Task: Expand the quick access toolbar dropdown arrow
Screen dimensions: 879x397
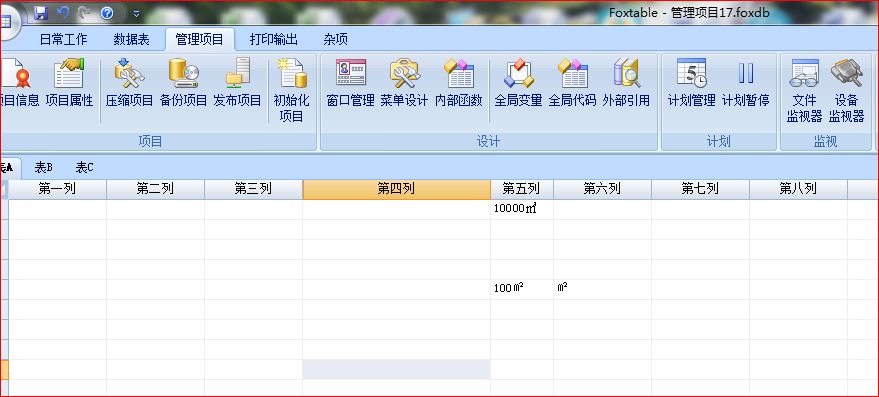Action: point(136,13)
